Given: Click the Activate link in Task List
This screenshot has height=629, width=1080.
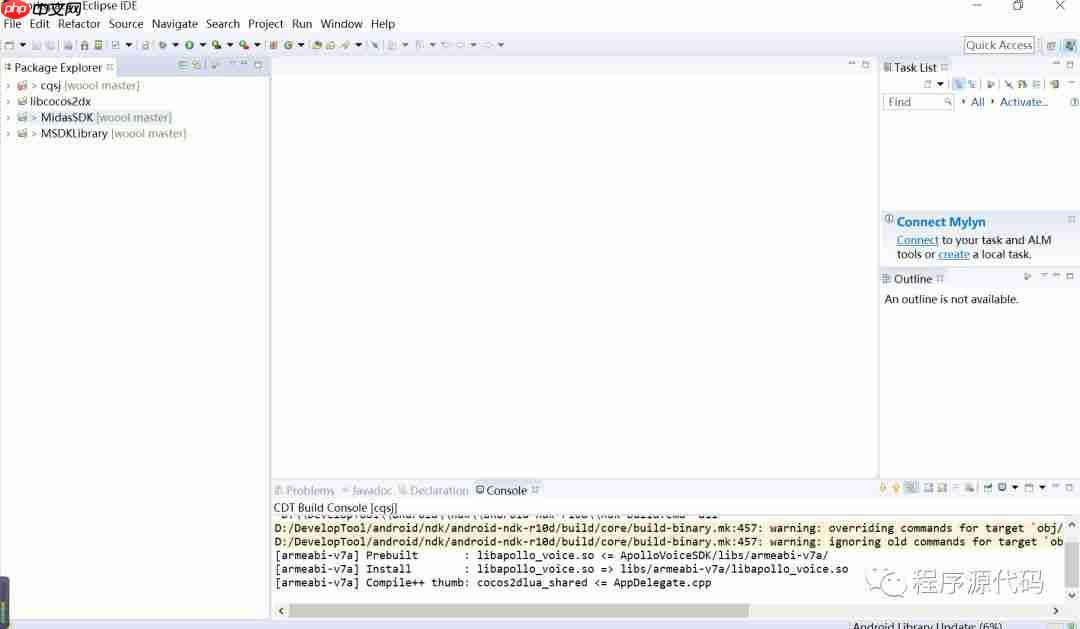Looking at the screenshot, I should [1023, 102].
